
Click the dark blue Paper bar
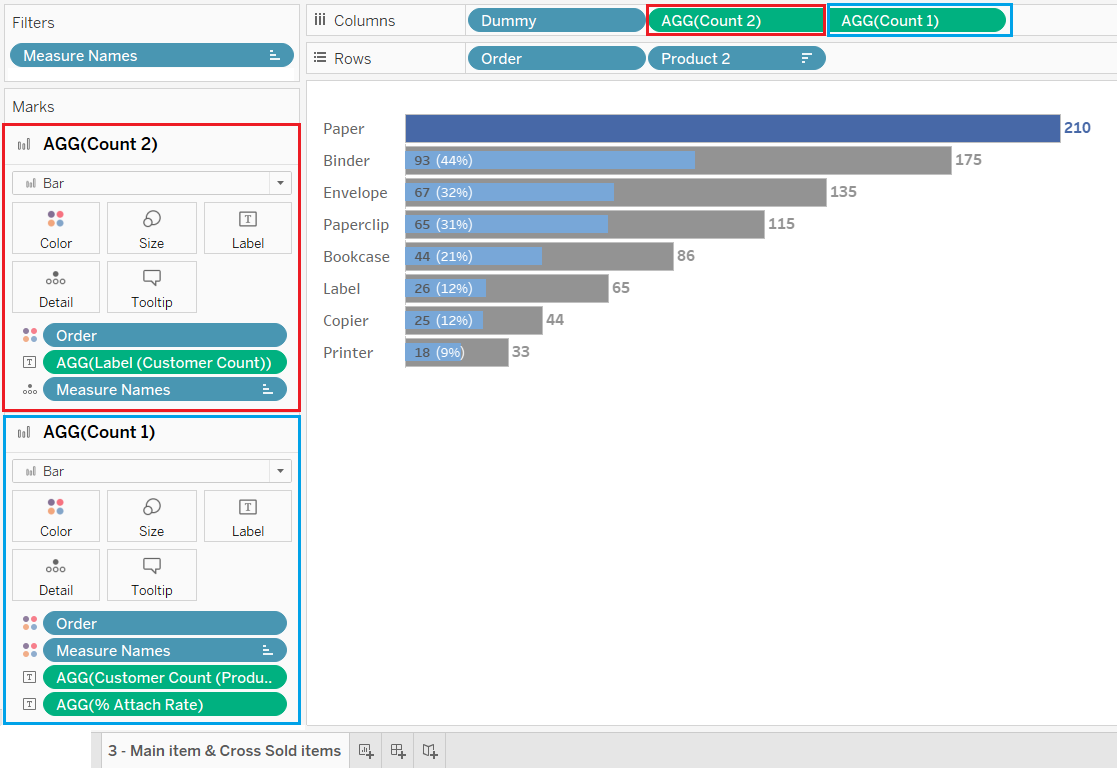pyautogui.click(x=732, y=128)
